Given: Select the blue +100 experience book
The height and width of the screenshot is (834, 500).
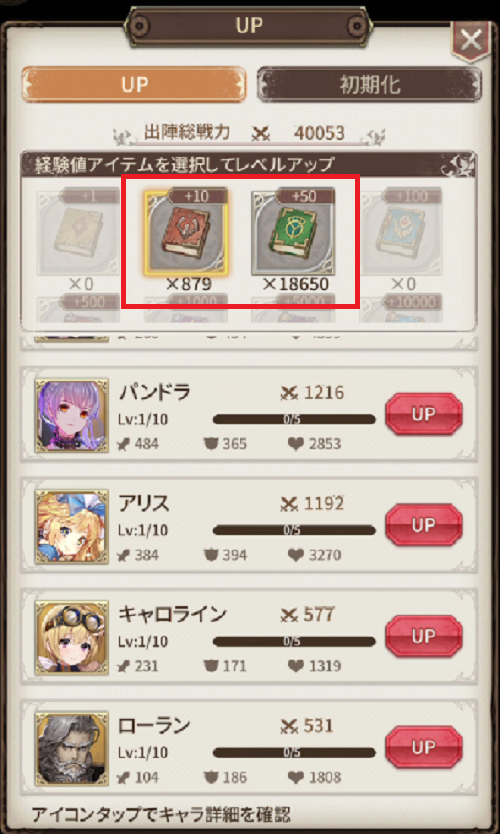Looking at the screenshot, I should 401,231.
